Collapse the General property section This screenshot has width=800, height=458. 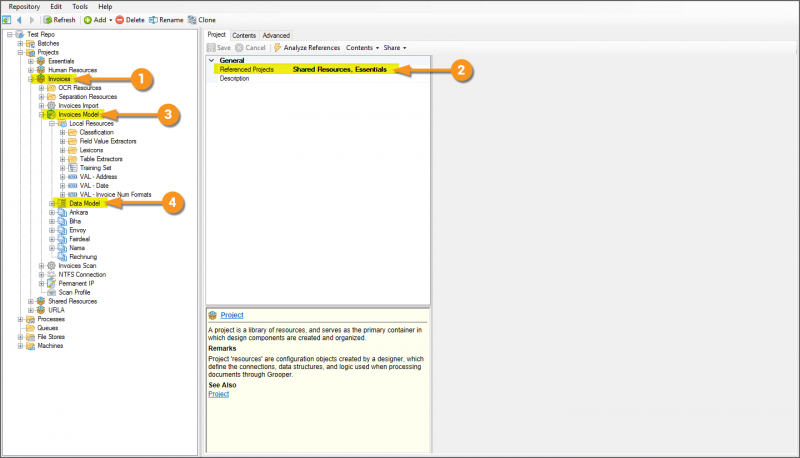pyautogui.click(x=211, y=60)
